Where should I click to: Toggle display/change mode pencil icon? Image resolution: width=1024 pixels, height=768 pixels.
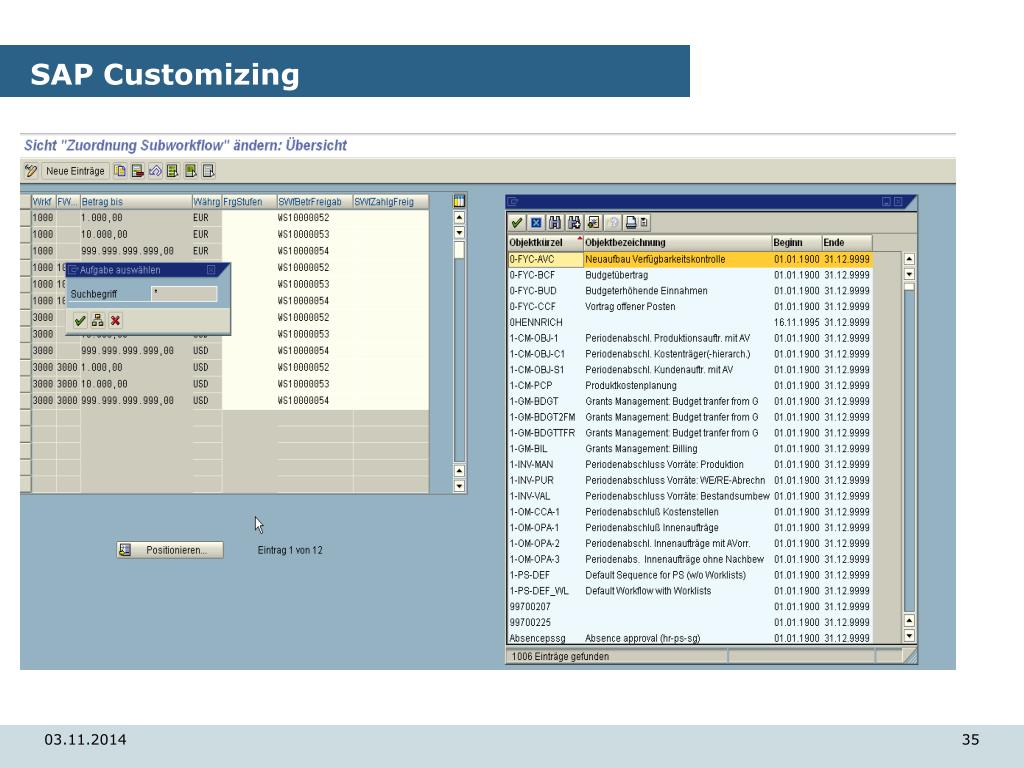pyautogui.click(x=31, y=171)
